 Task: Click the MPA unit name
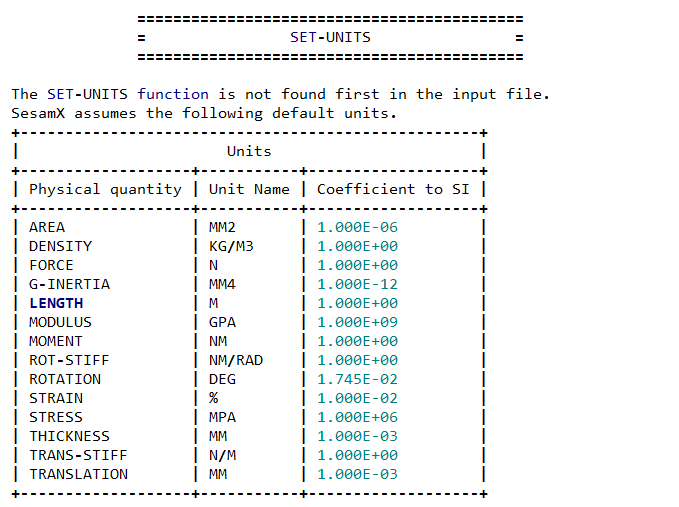(222, 418)
